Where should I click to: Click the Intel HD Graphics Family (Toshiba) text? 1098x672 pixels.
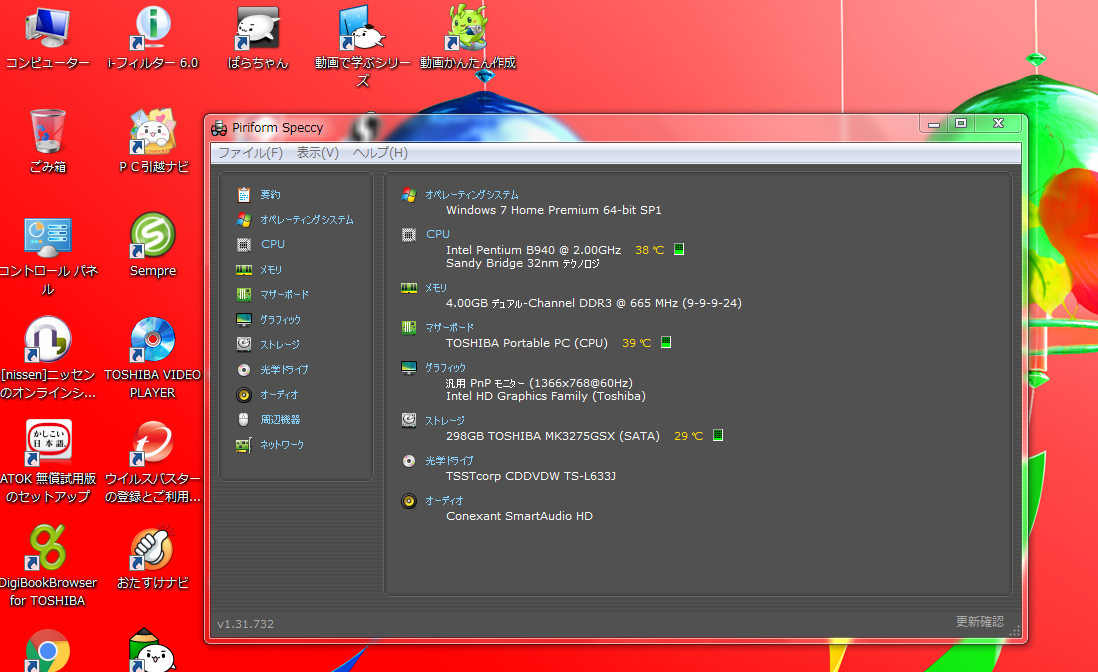546,396
